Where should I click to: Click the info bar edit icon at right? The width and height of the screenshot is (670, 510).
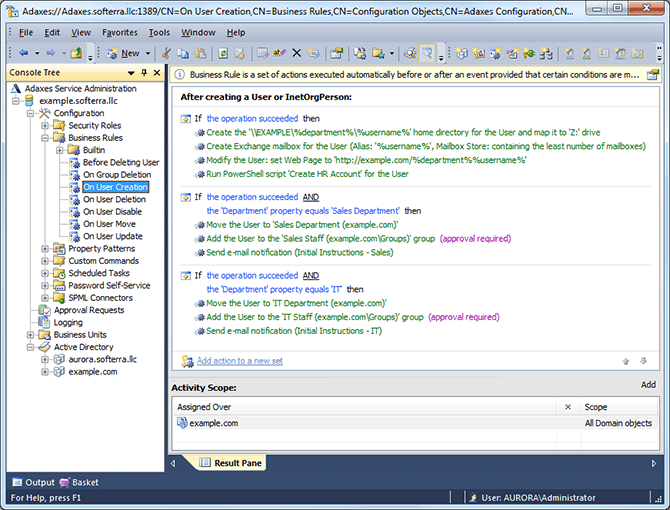click(652, 75)
